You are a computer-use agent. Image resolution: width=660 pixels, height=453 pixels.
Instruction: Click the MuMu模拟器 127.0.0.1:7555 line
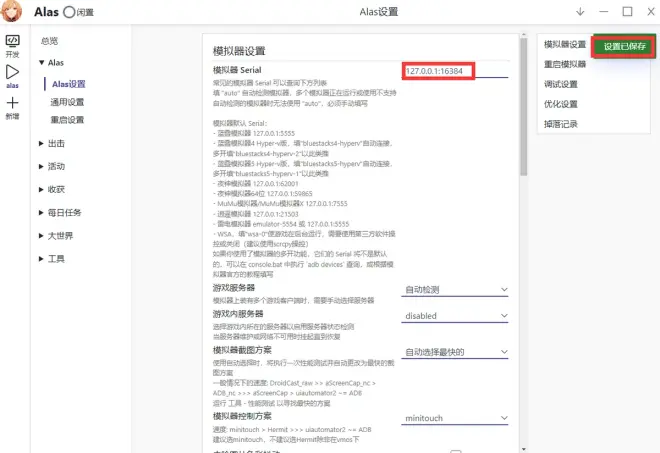click(x=280, y=204)
